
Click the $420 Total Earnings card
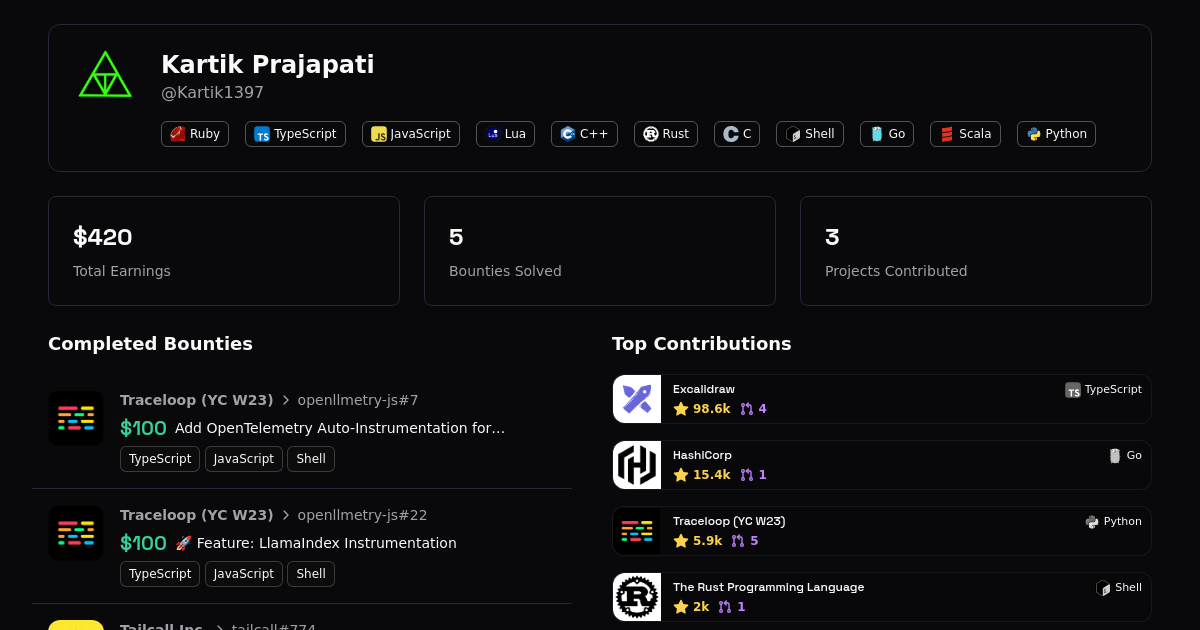pos(224,251)
